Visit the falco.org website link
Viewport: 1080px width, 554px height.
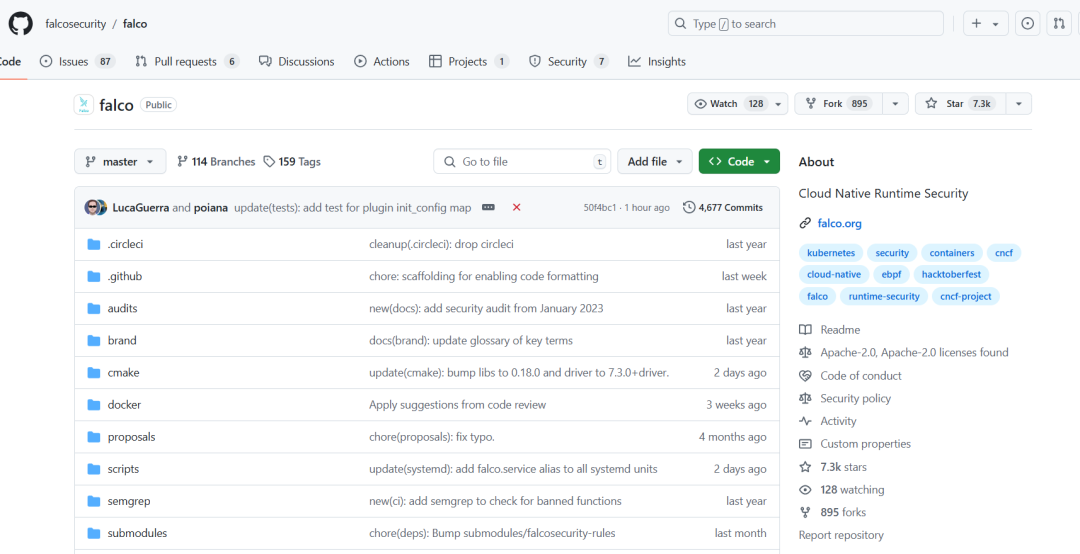[840, 223]
